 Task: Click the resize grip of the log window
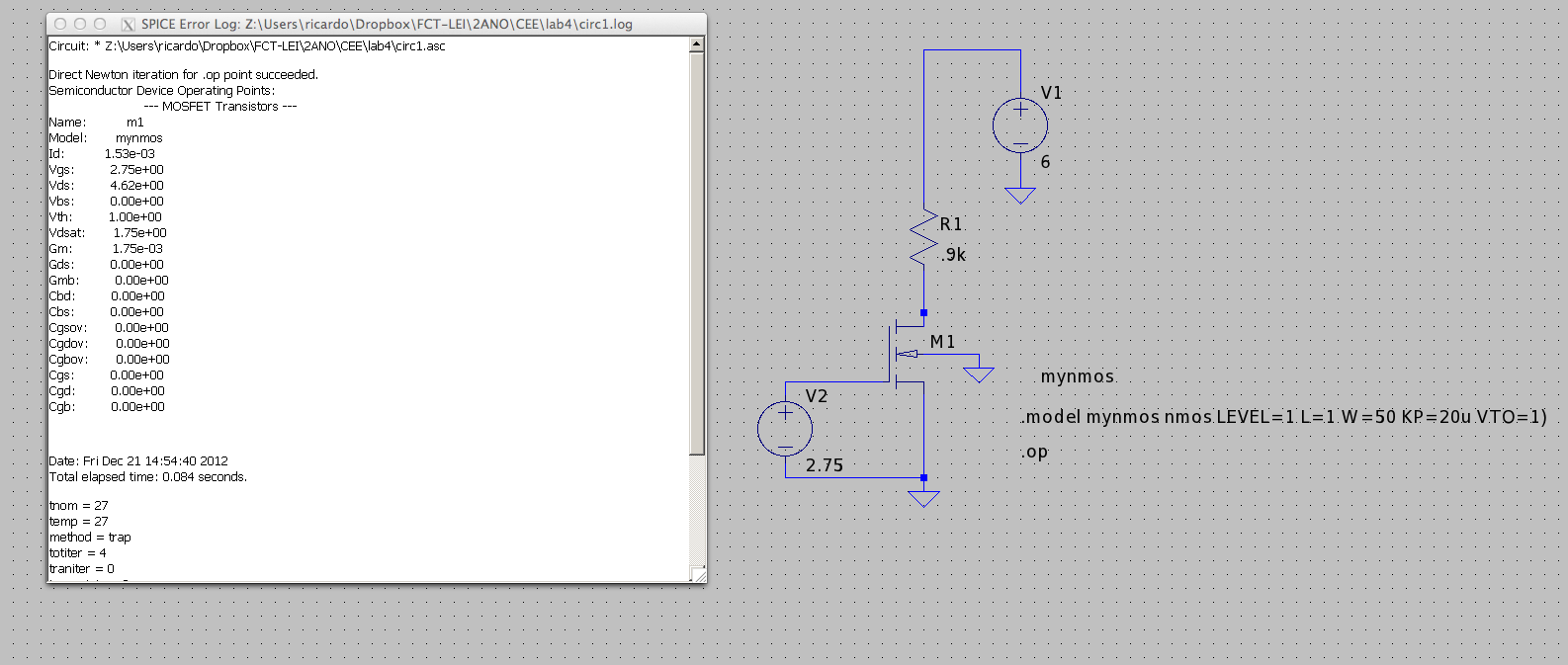click(698, 574)
